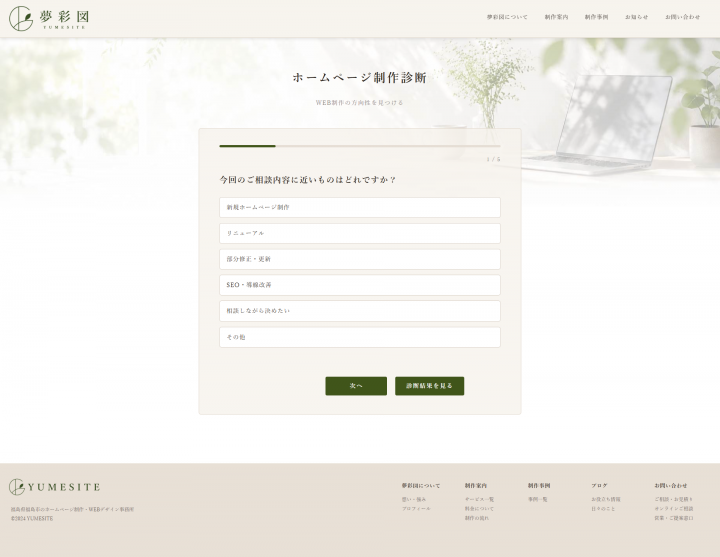Select 部分修正・更新 as consultation type
This screenshot has height=557, width=720.
[360, 259]
